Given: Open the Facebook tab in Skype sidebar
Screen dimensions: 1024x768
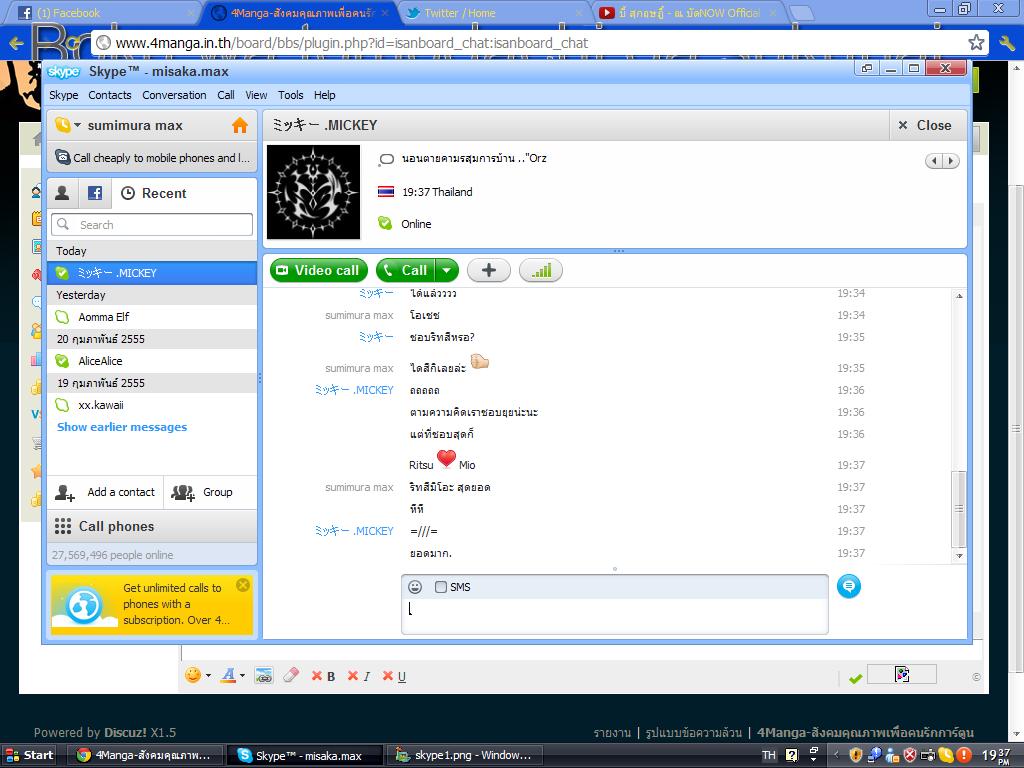Looking at the screenshot, I should (x=95, y=193).
